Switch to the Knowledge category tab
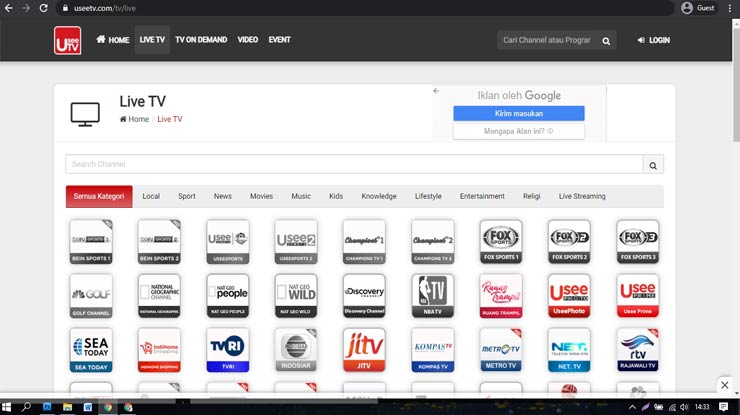This screenshot has height=415, width=740. (x=379, y=196)
